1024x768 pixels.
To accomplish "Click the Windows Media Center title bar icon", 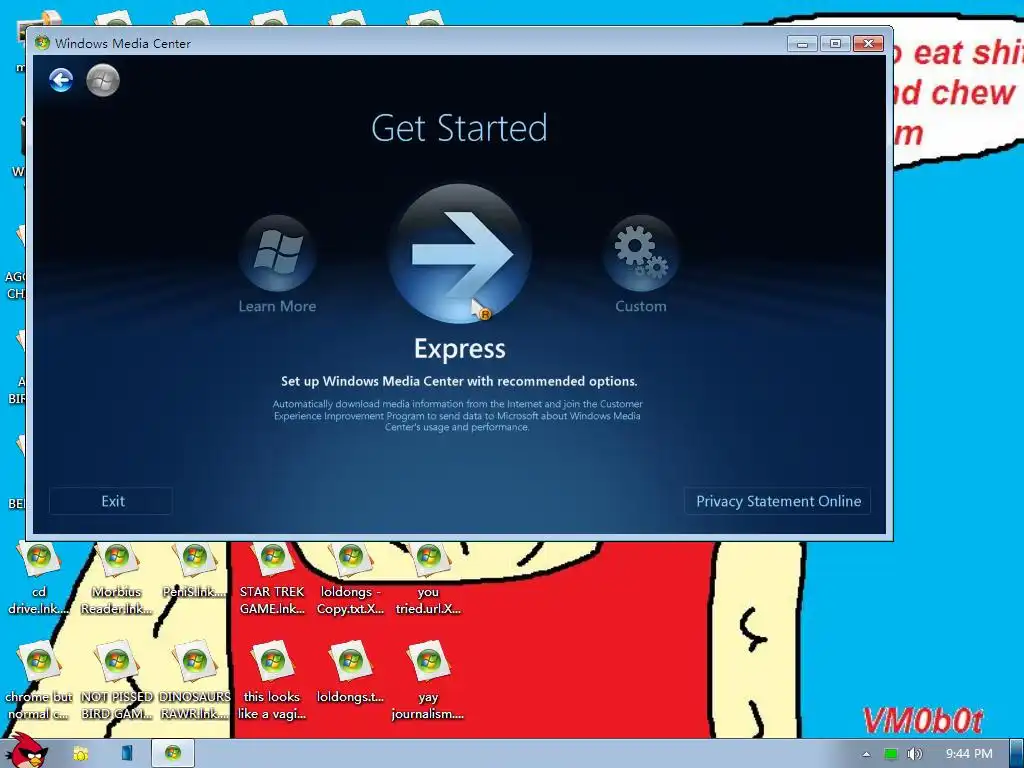I will coord(42,43).
